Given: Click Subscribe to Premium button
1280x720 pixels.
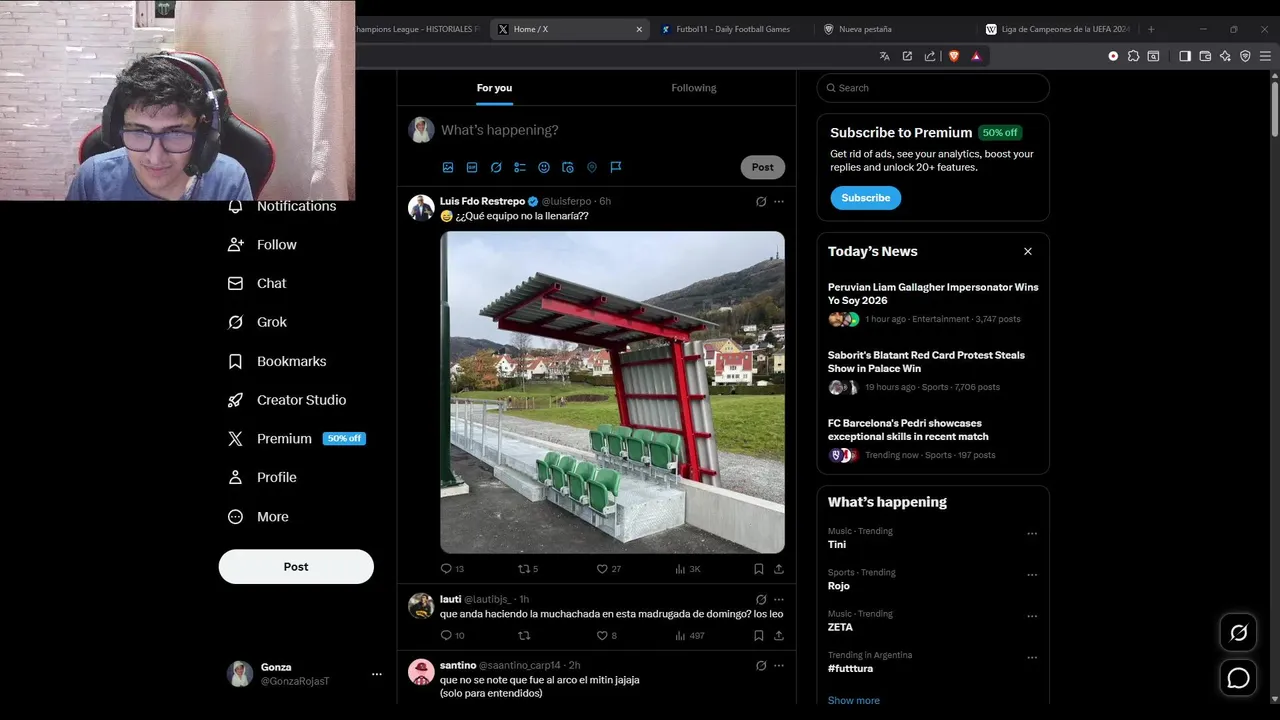Looking at the screenshot, I should coord(866,198).
